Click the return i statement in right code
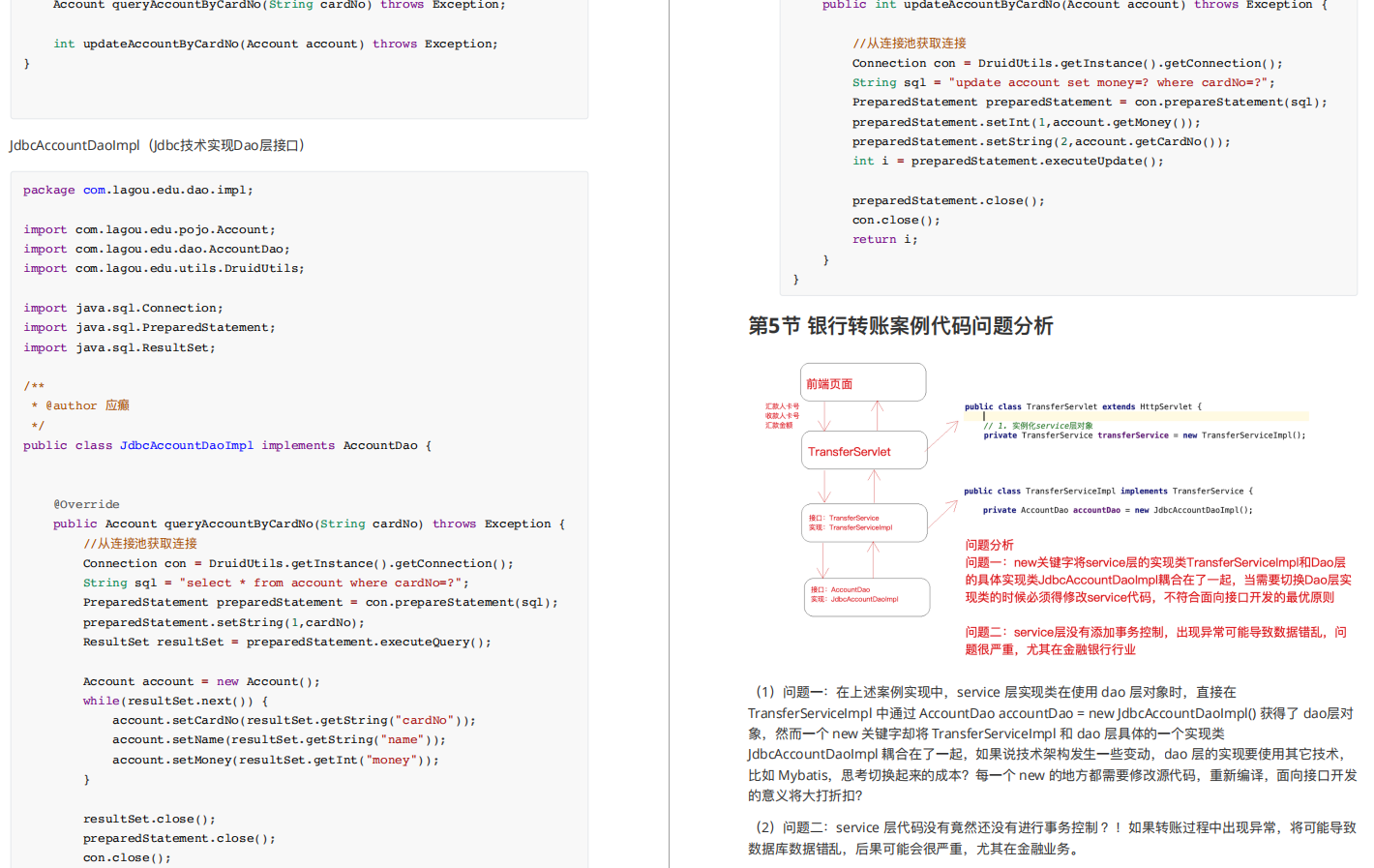 tap(881, 238)
